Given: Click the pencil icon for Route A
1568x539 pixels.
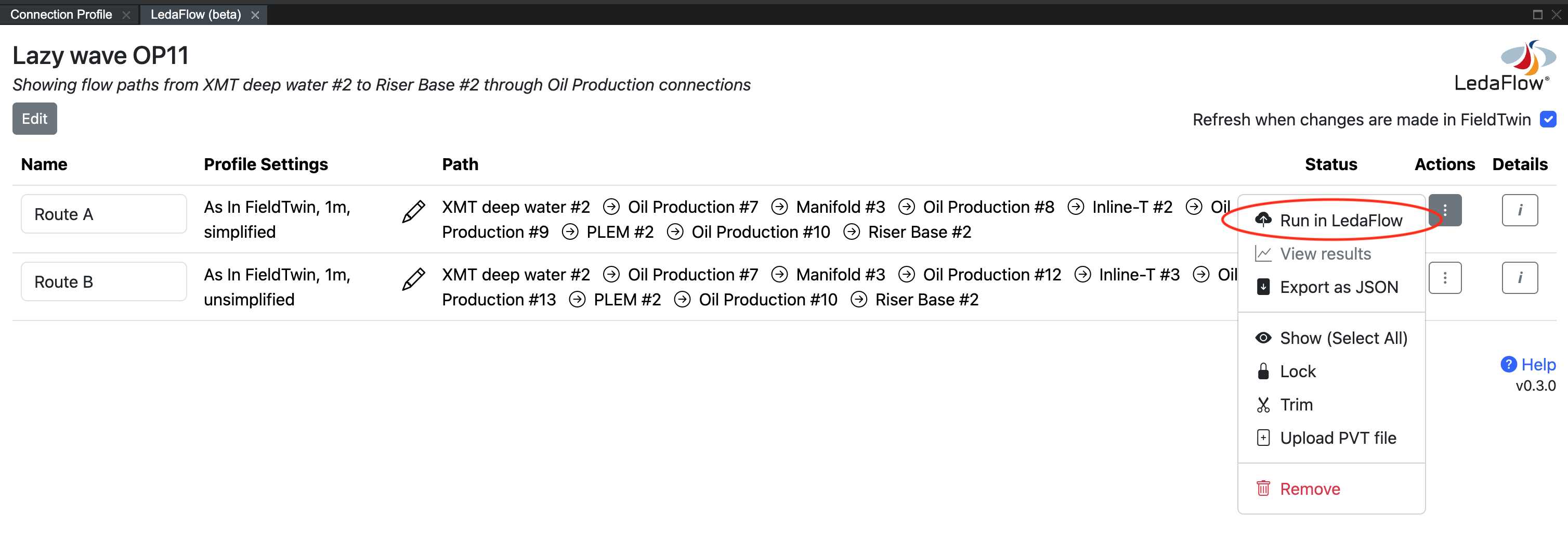Looking at the screenshot, I should 413,212.
